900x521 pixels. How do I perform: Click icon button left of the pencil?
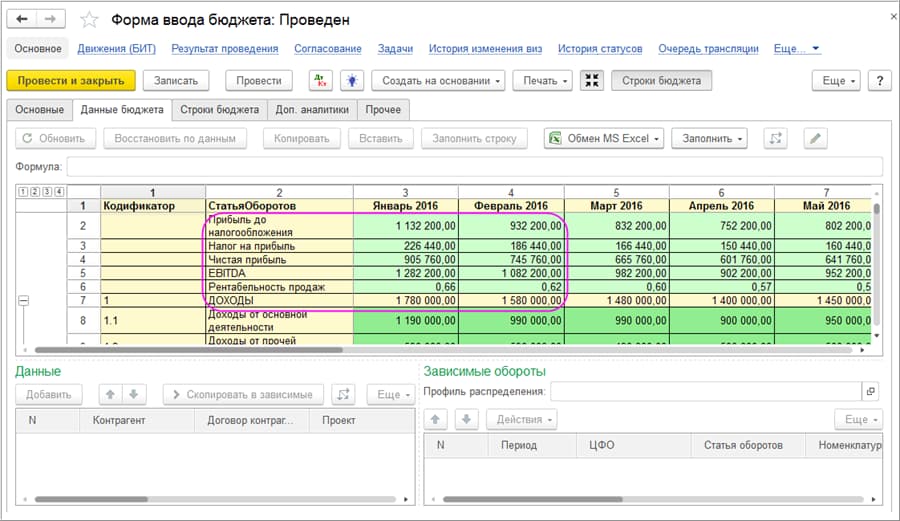click(775, 138)
